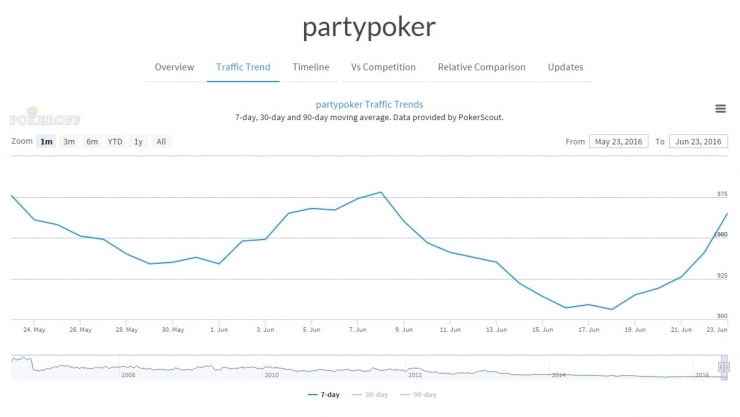Set zoom range to 3m

(69, 142)
